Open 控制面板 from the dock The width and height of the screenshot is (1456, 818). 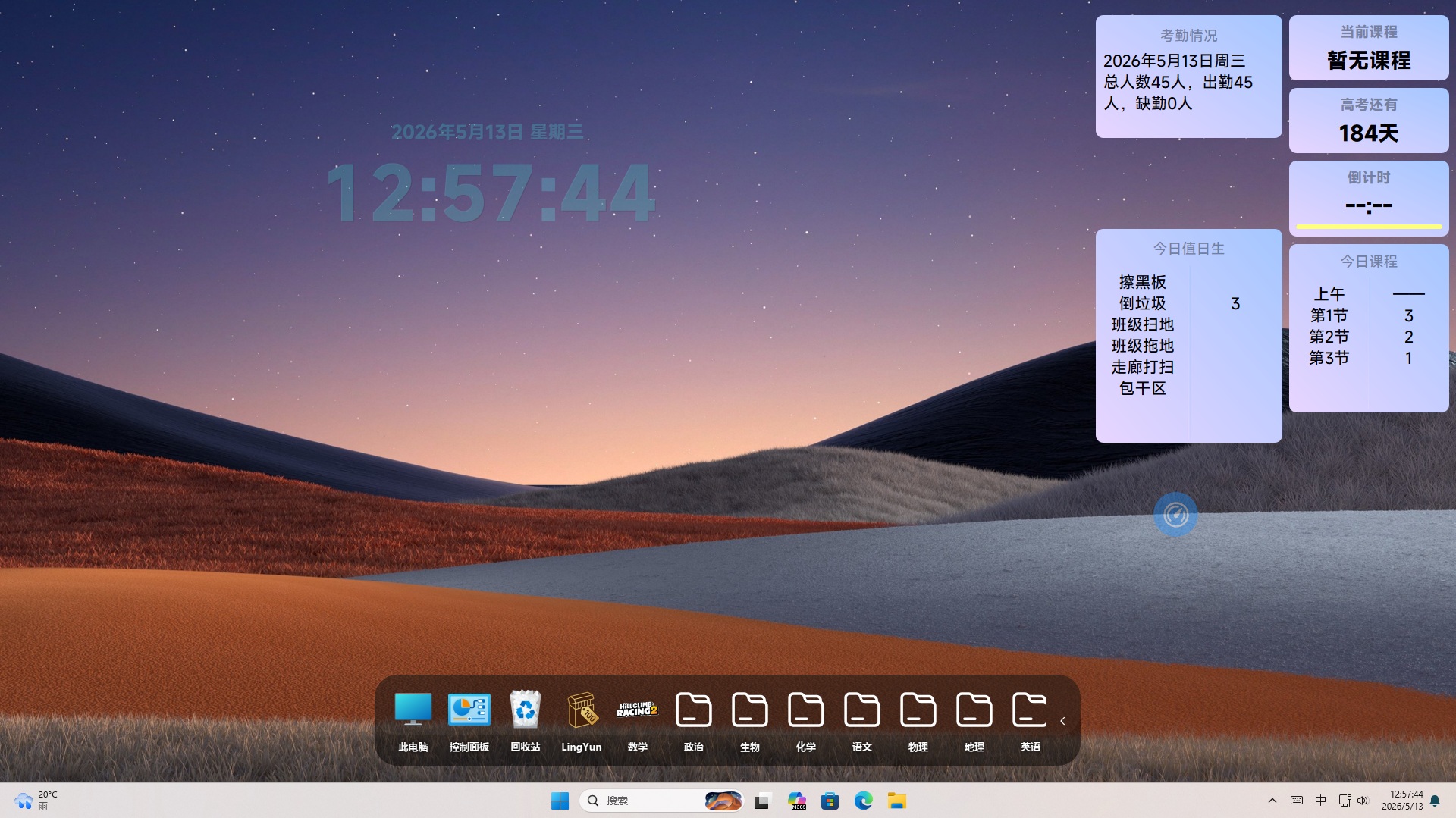[469, 721]
